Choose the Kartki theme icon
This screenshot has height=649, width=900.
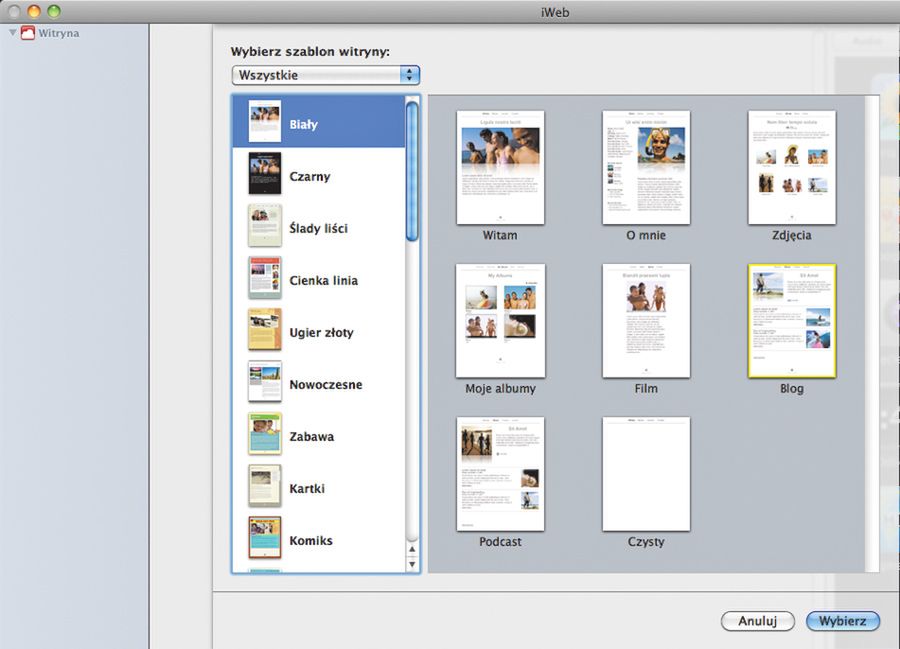tap(265, 485)
